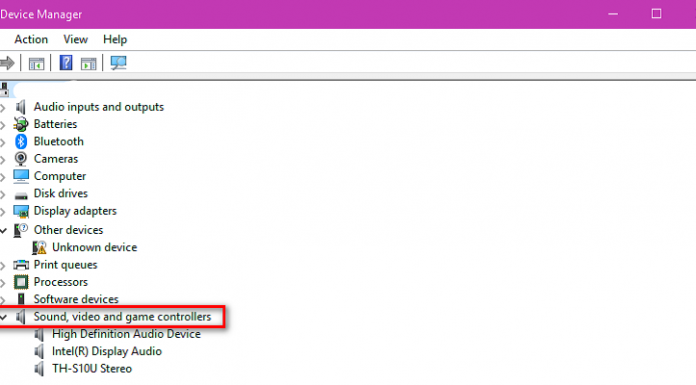Select the Display adapters label

coord(75,211)
